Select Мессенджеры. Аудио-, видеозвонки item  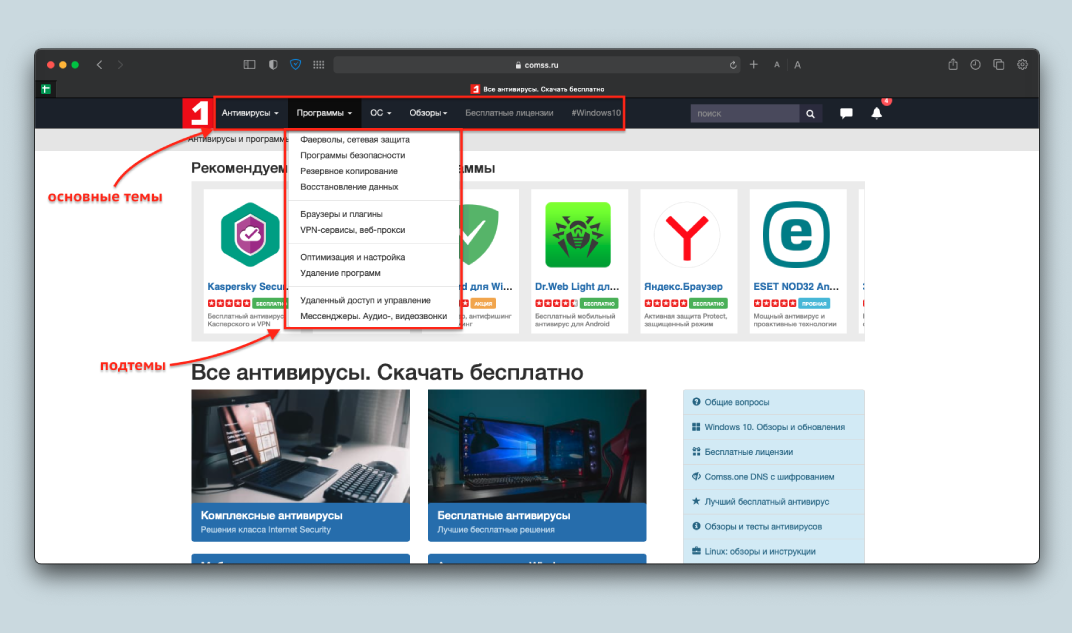point(373,316)
